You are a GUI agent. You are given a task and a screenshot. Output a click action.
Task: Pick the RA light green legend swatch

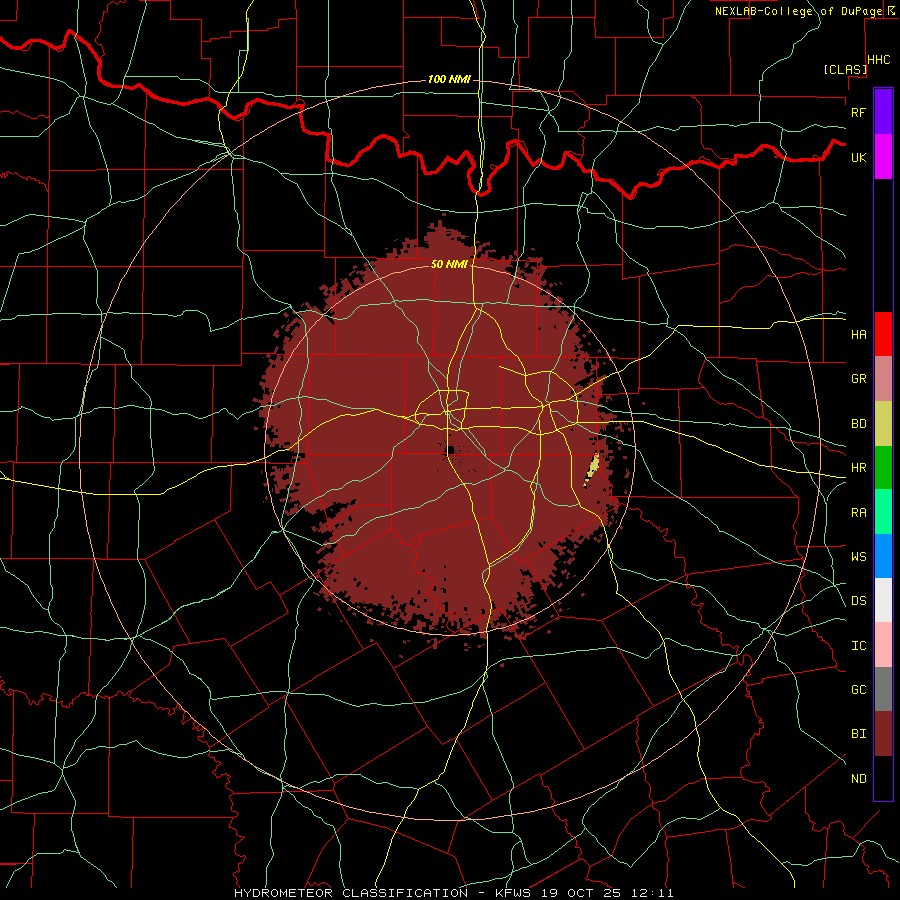[x=883, y=512]
